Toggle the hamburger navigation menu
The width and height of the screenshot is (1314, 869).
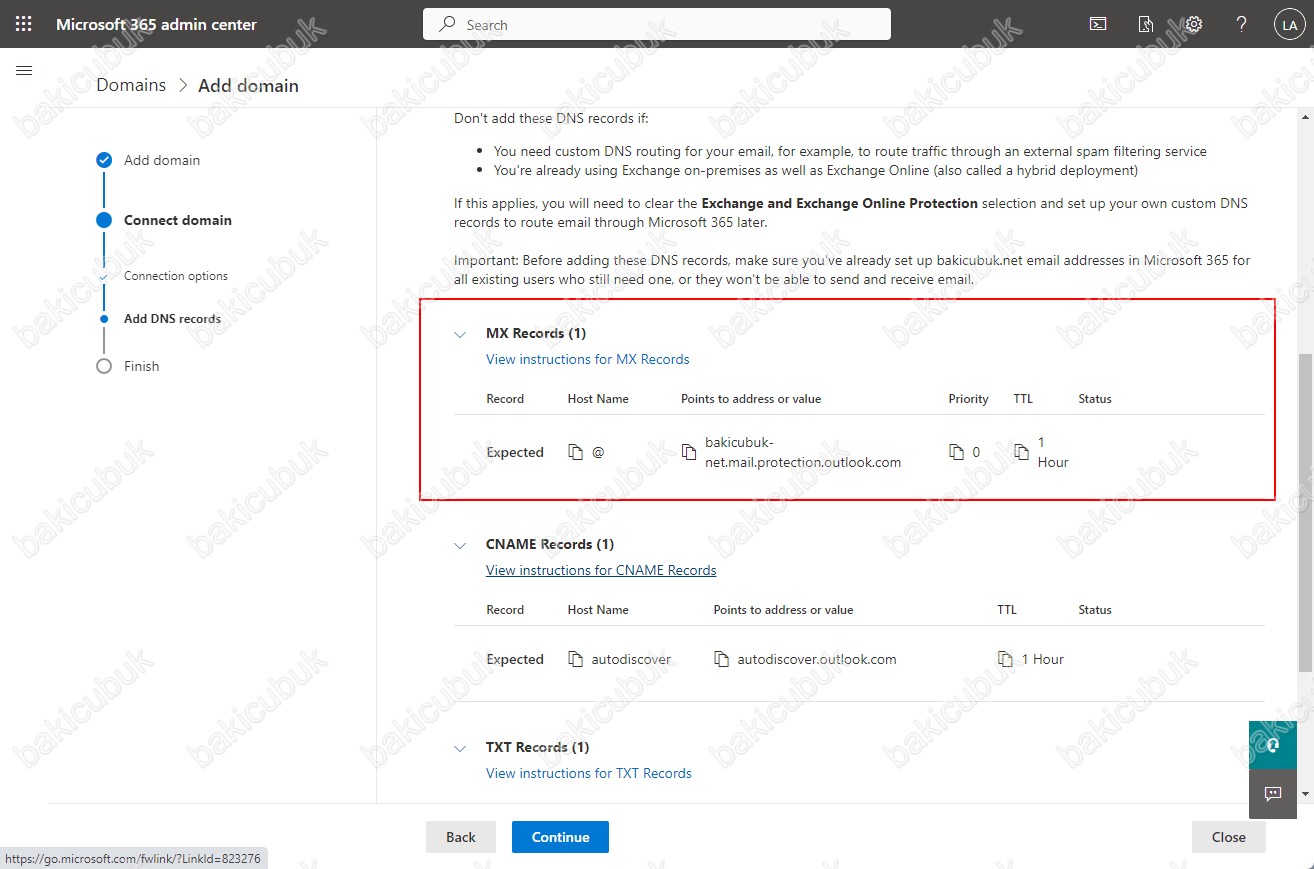[25, 70]
